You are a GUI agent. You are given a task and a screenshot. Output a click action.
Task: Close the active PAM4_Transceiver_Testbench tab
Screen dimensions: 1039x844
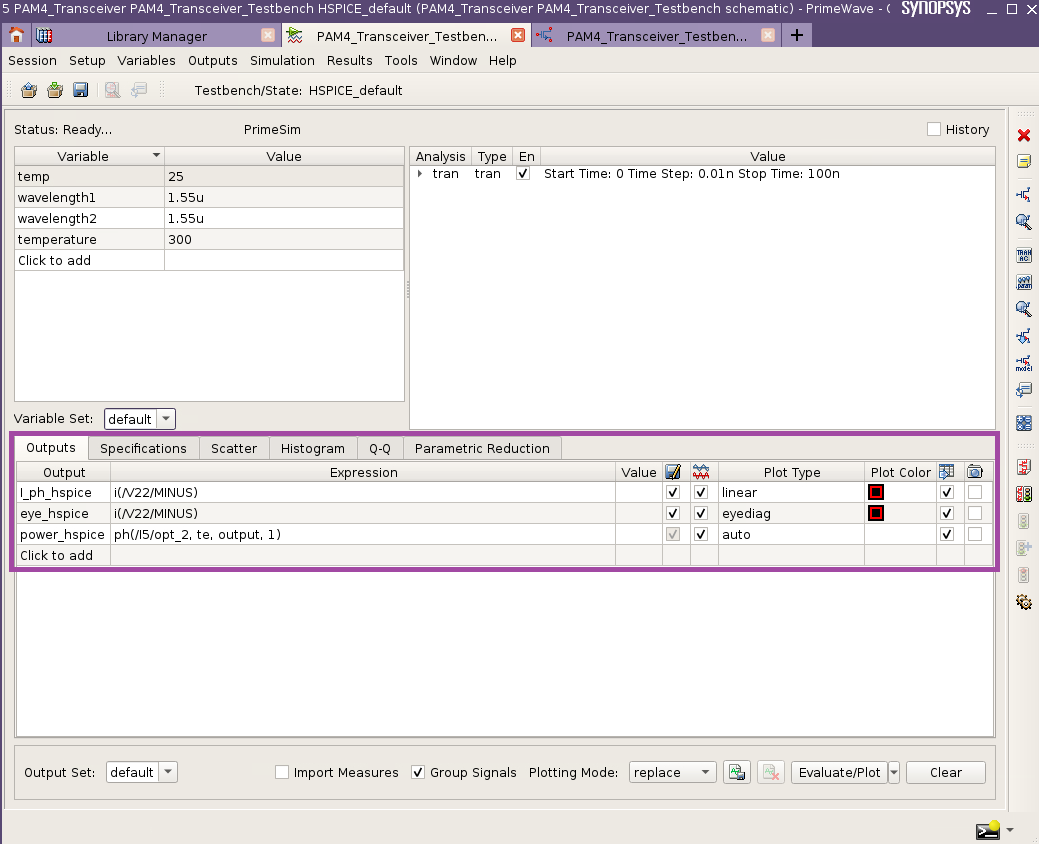[x=518, y=35]
